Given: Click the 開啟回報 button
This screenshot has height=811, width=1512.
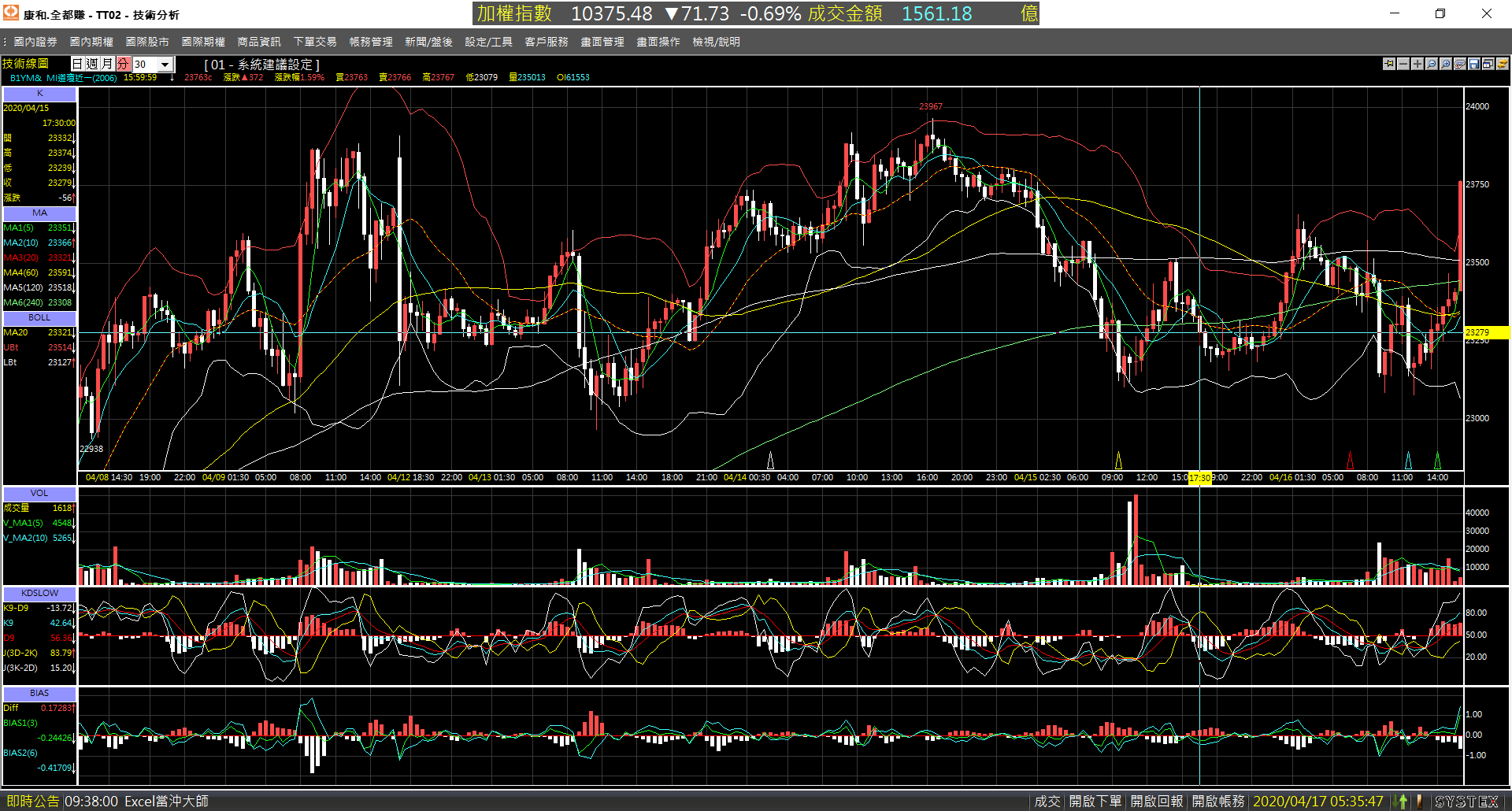Looking at the screenshot, I should 1156,802.
